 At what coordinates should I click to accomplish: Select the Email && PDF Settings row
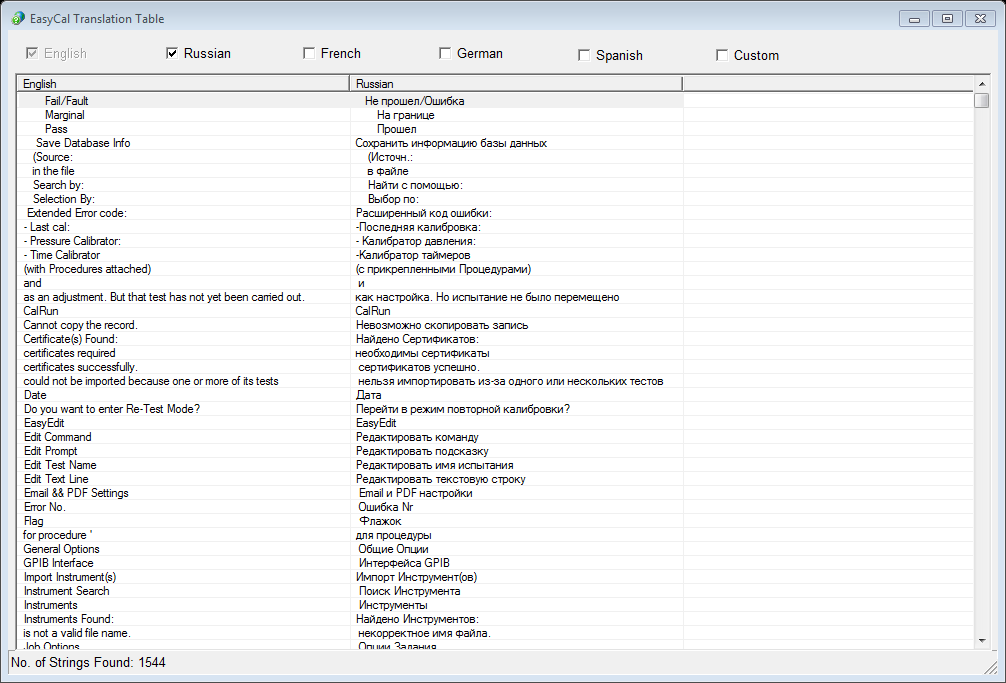pyautogui.click(x=76, y=493)
